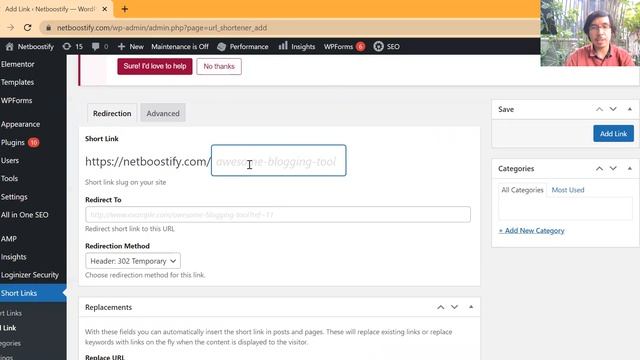
Task: Click the Add Link button
Action: tap(613, 134)
